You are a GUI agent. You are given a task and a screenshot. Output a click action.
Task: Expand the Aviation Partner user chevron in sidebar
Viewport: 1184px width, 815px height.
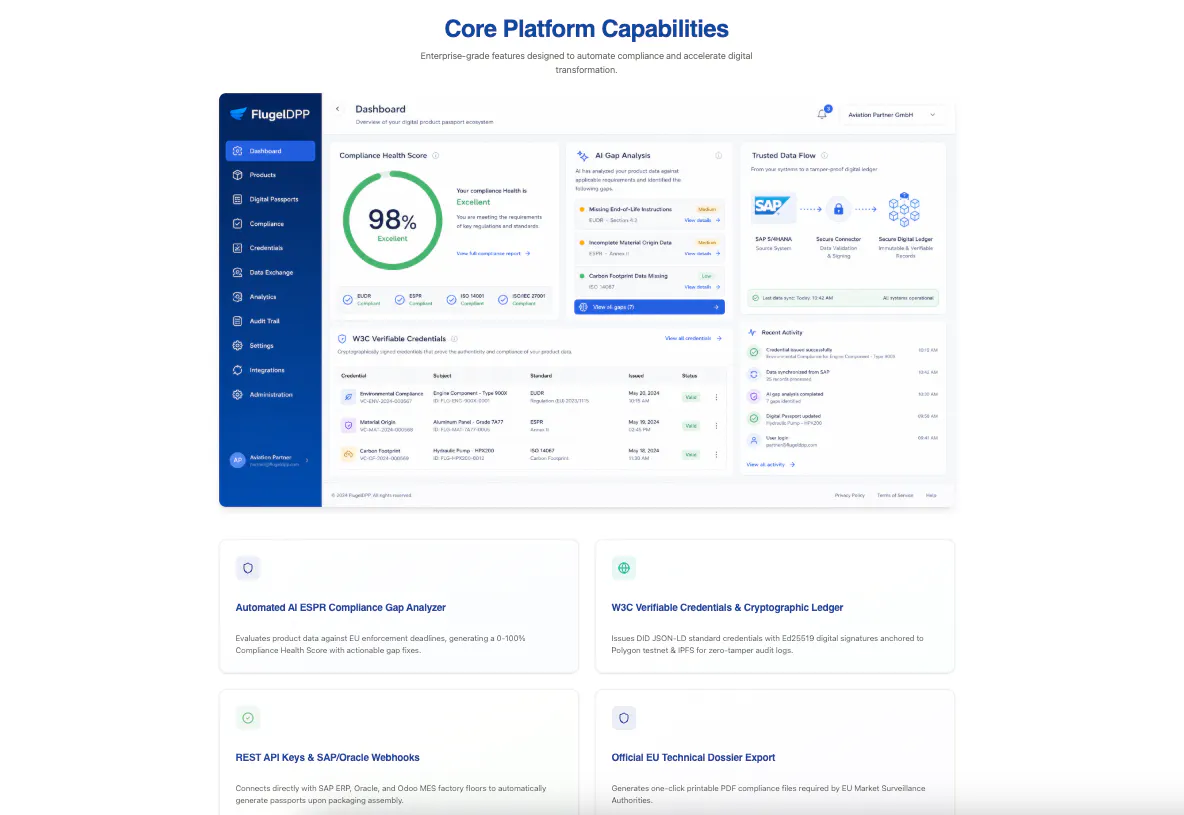click(307, 460)
